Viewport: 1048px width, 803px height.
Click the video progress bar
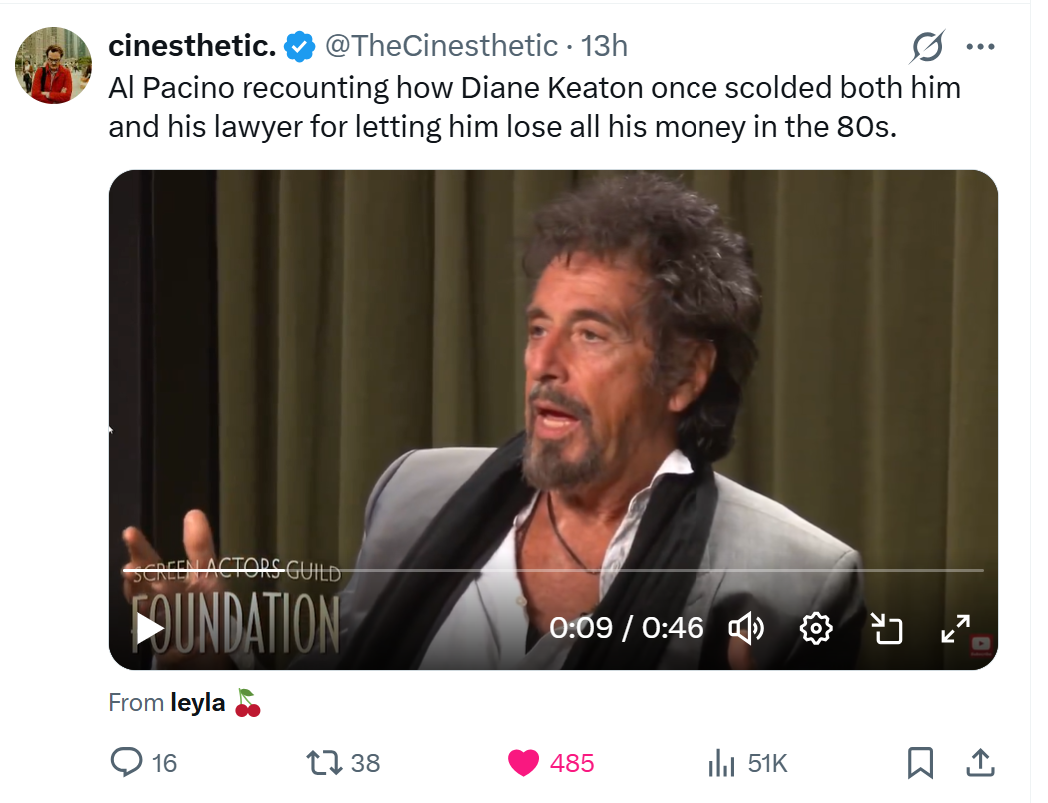(x=550, y=570)
